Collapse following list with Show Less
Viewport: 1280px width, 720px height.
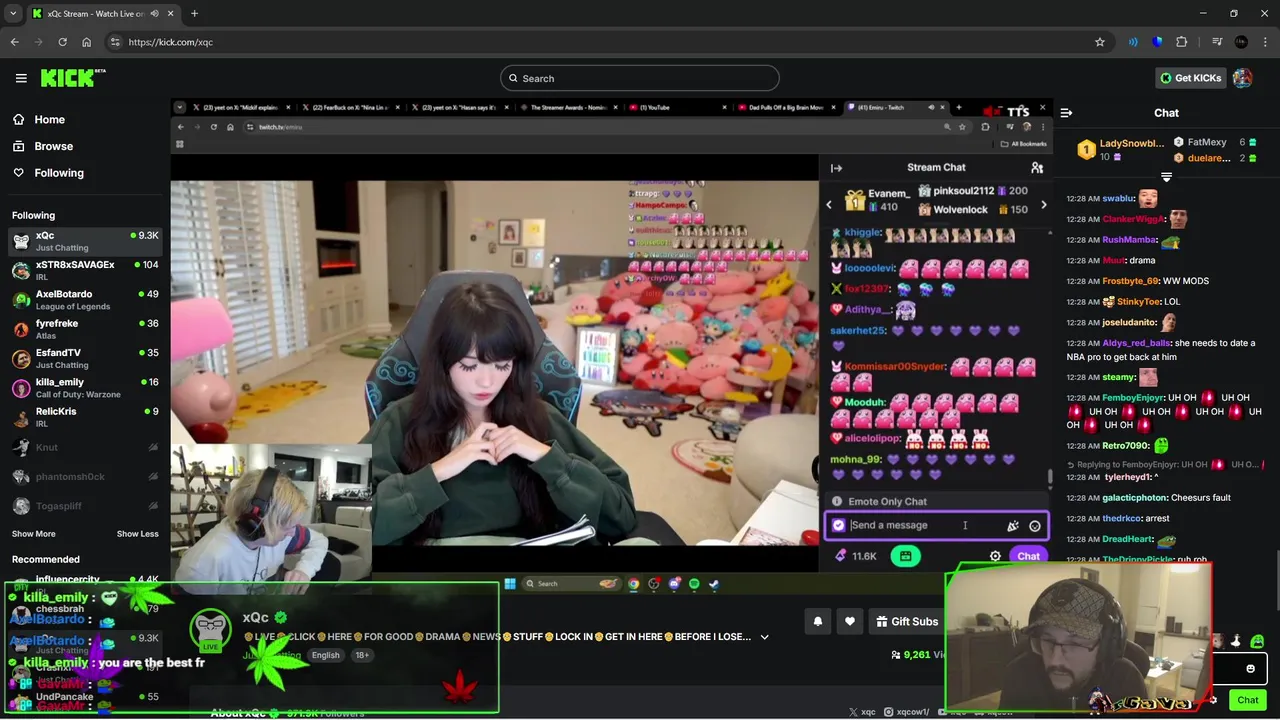click(138, 534)
